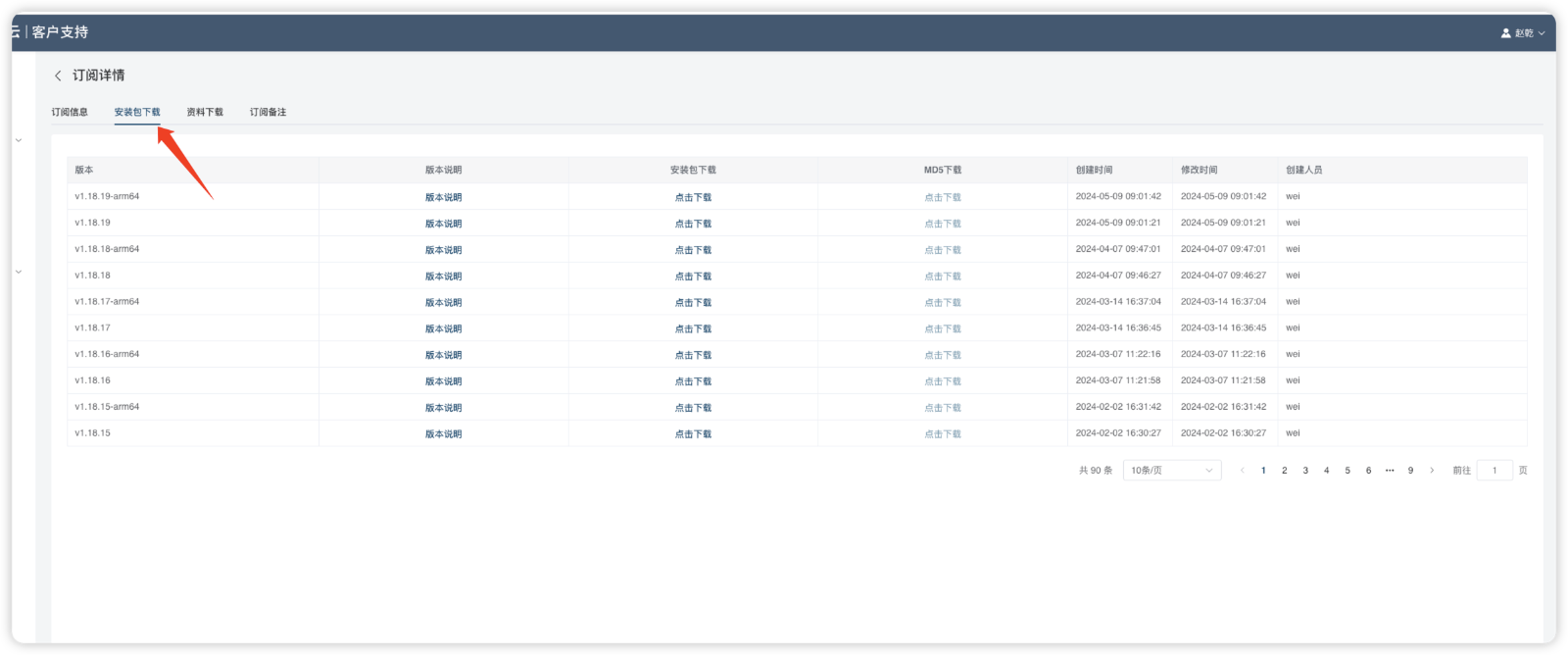Screen dimensions: 1568x655
Task: Download MD5 for v1.18.17
Action: click(x=943, y=329)
